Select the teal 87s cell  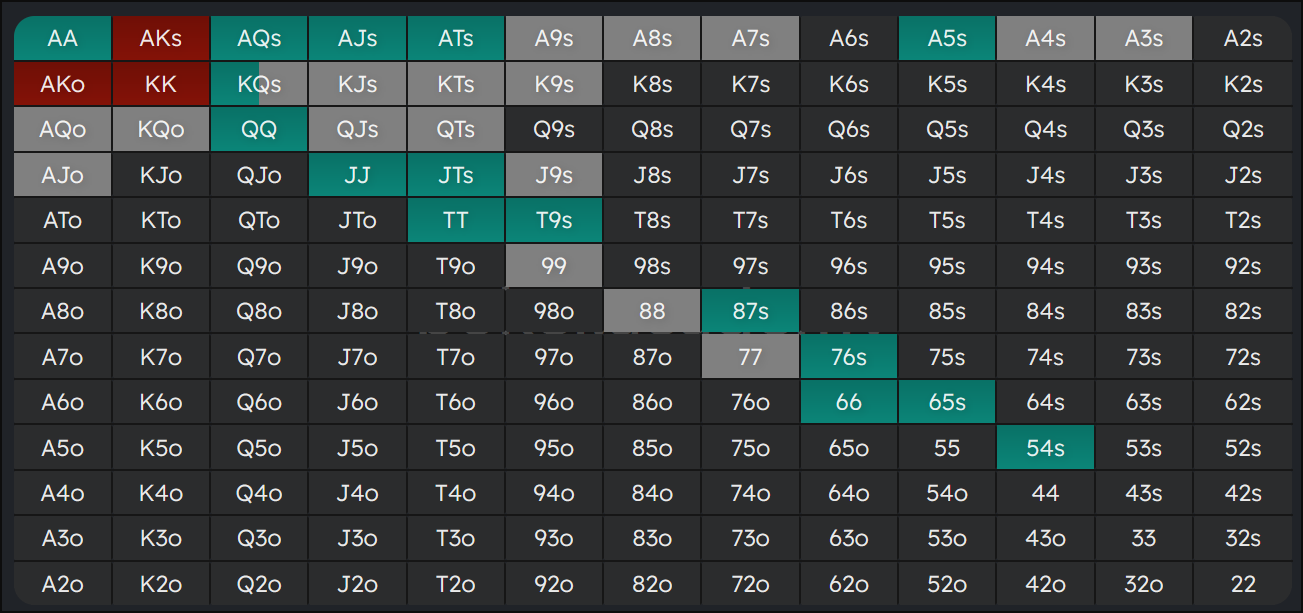(x=750, y=312)
